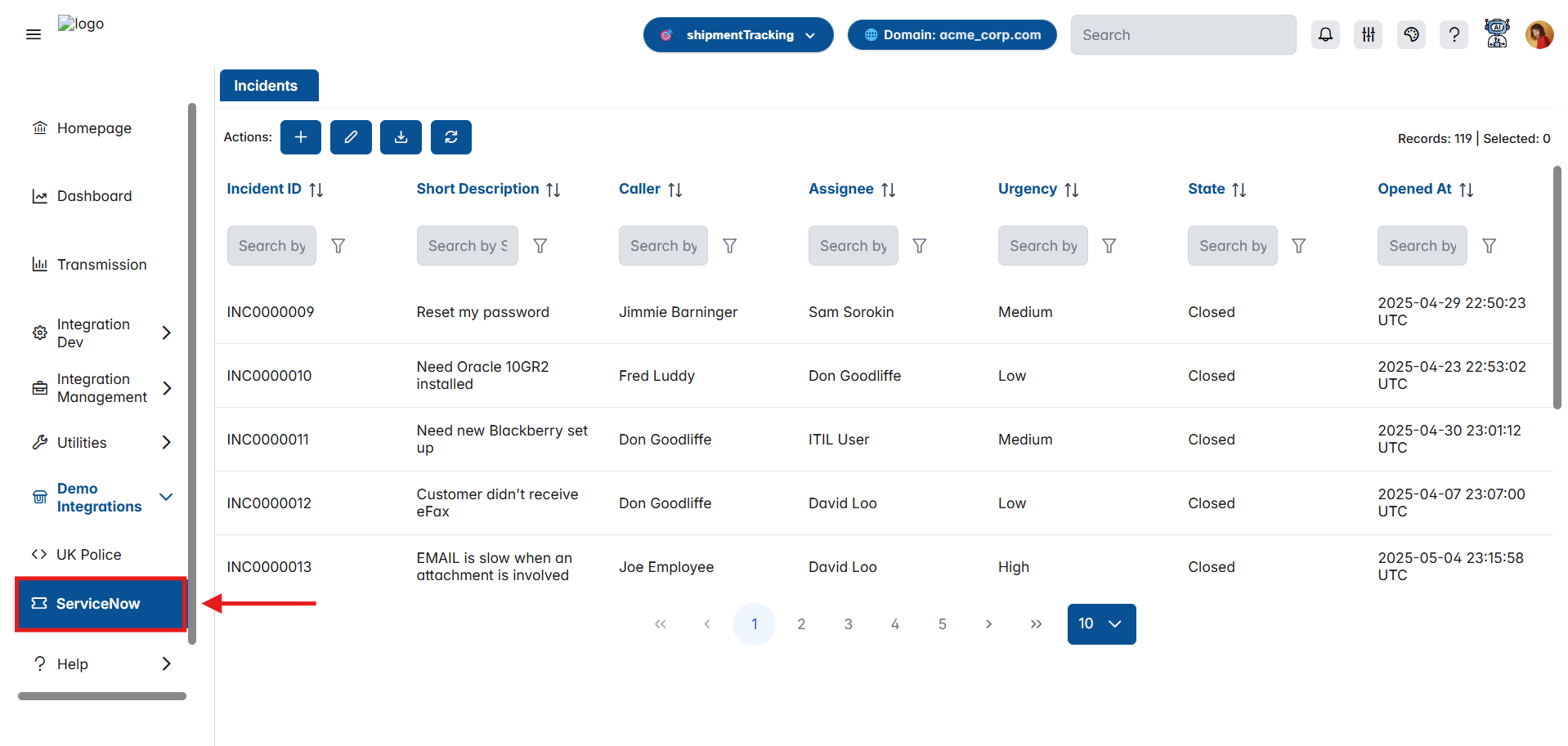
Task: Open the theme palette picker
Action: [1411, 34]
